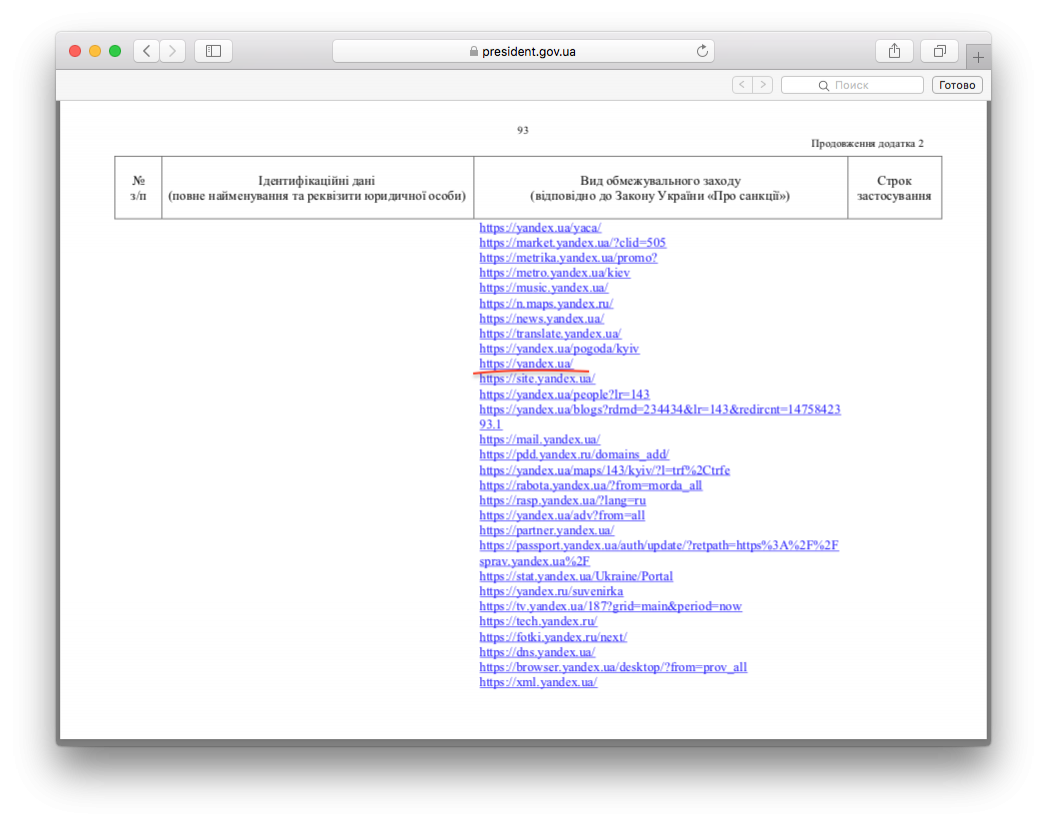Go to previous search match arrow
The width and height of the screenshot is (1047, 826).
click(x=742, y=85)
